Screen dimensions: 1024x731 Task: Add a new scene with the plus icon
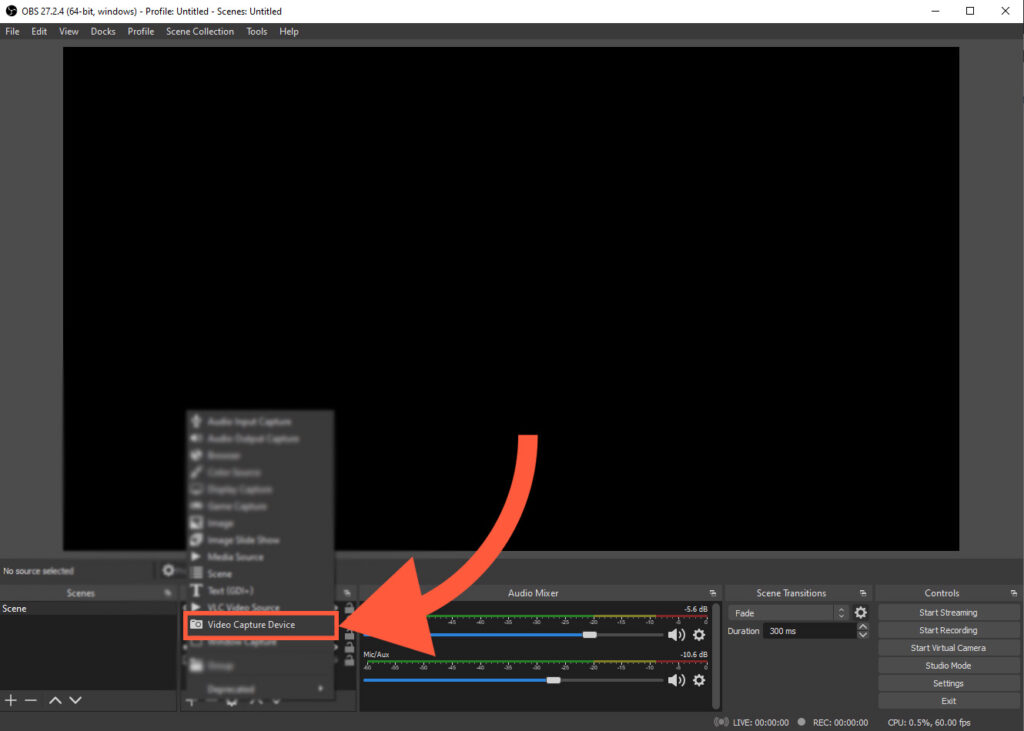(10, 700)
